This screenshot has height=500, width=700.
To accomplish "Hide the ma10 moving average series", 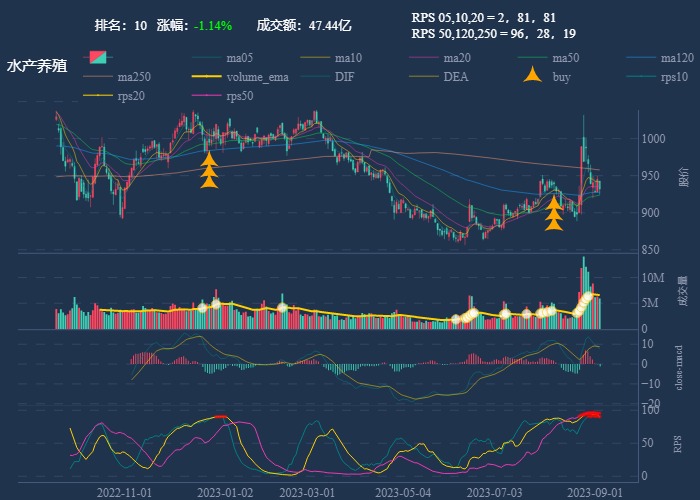I will (348, 58).
